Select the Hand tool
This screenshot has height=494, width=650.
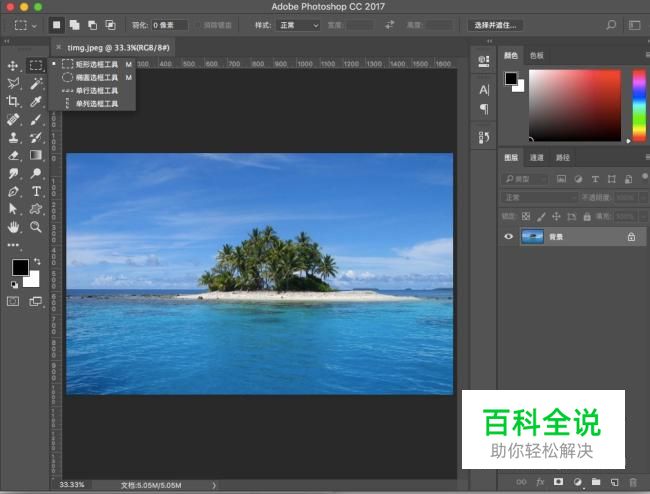(13, 227)
